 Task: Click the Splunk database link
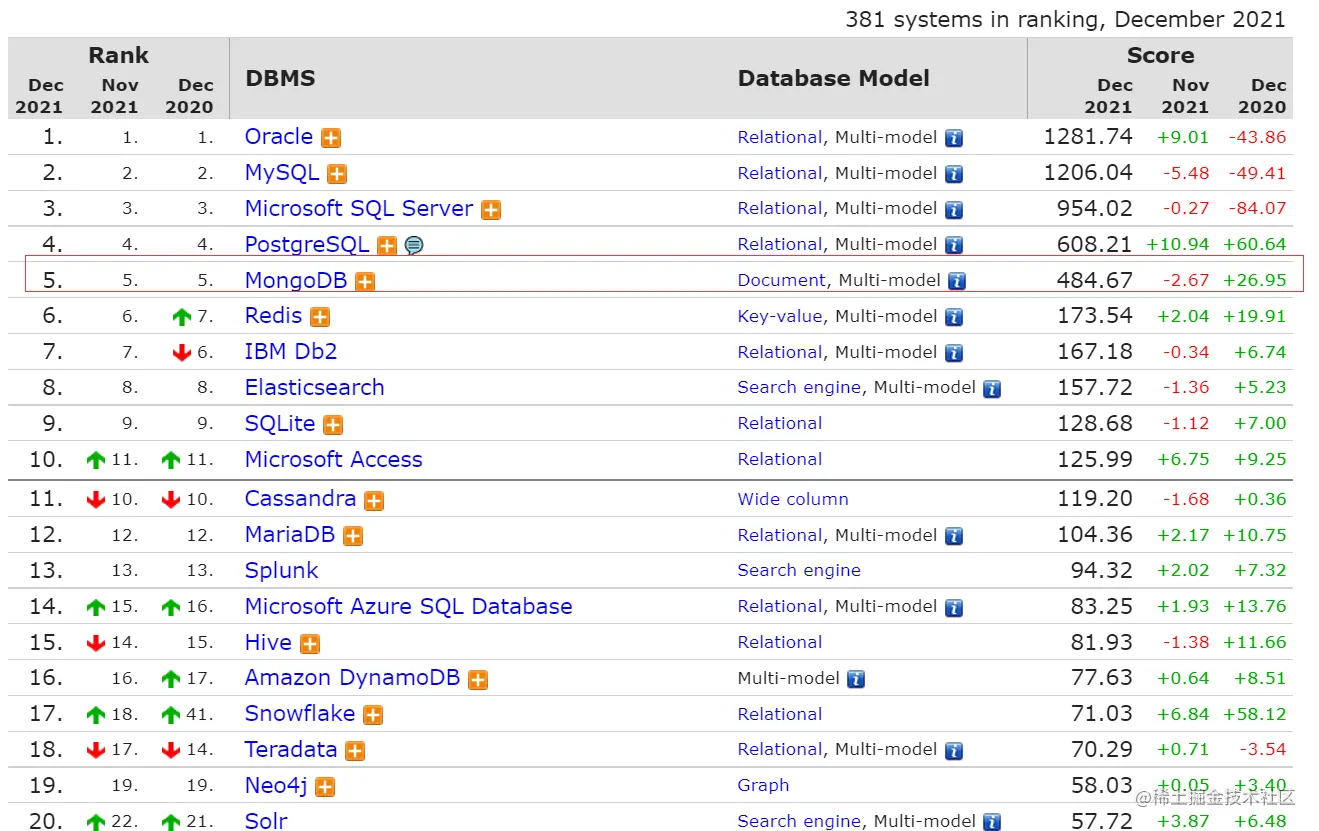[x=281, y=571]
